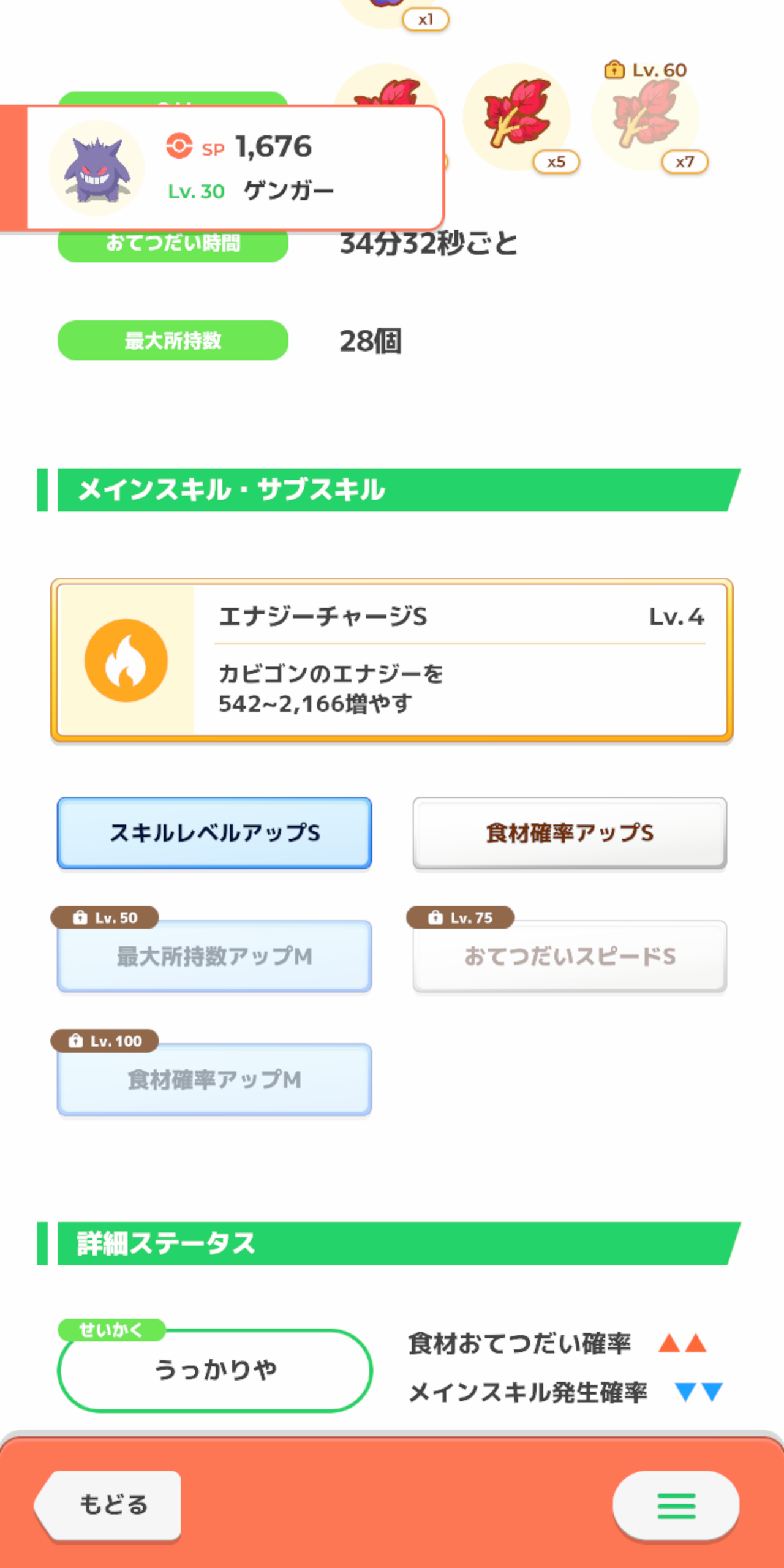Screen dimensions: 784x1568
Task: Tap the orange flame skill icon
Action: coord(126,660)
